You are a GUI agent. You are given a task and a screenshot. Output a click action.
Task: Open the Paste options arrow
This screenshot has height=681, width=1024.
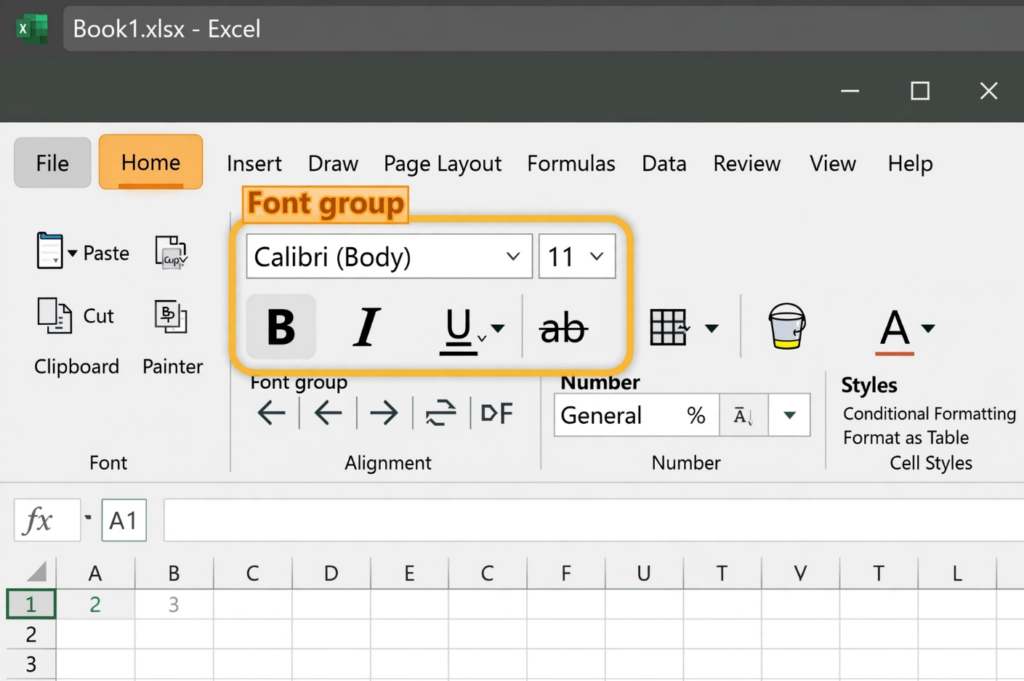pyautogui.click(x=72, y=253)
